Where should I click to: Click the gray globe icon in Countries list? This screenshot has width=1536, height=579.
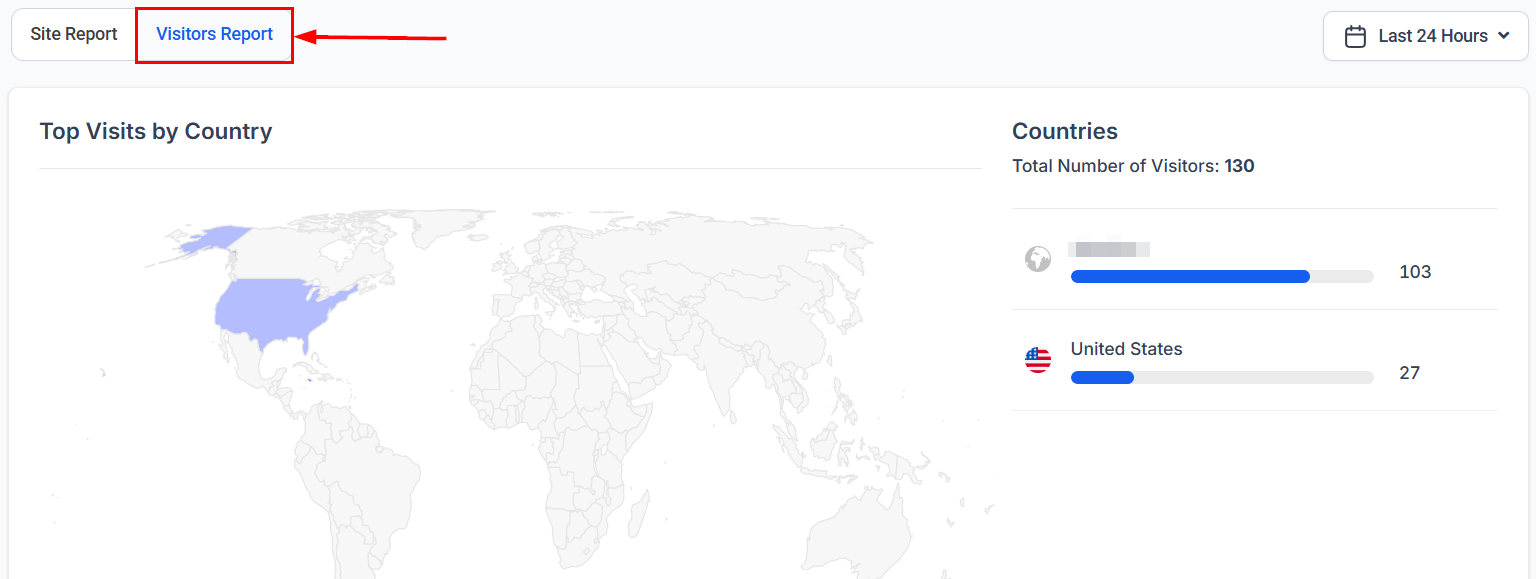click(x=1038, y=260)
